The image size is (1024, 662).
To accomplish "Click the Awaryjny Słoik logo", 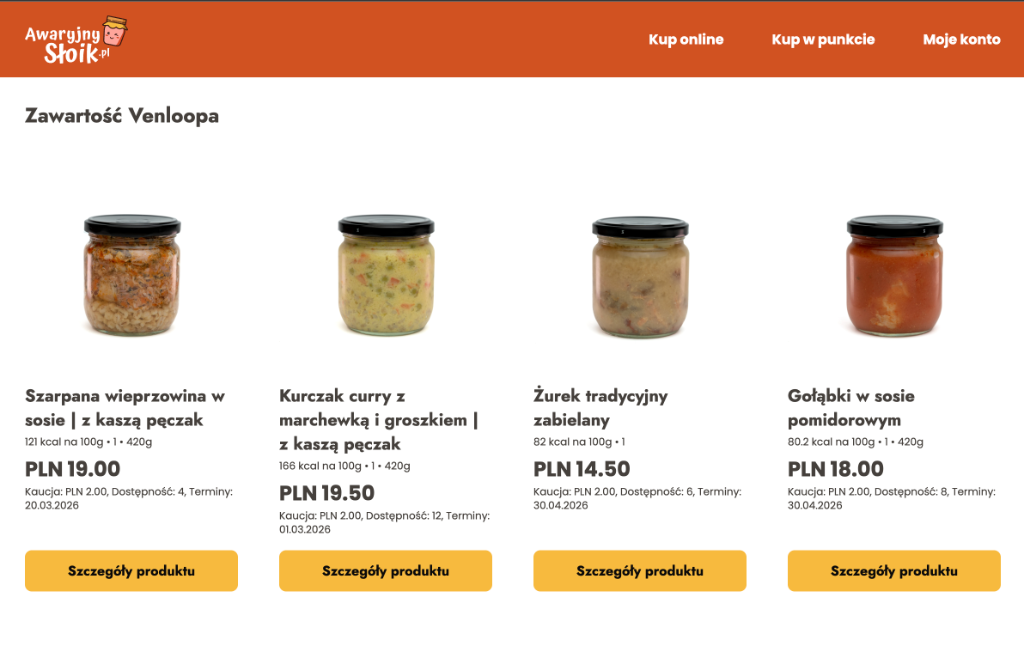I will pyautogui.click(x=77, y=40).
